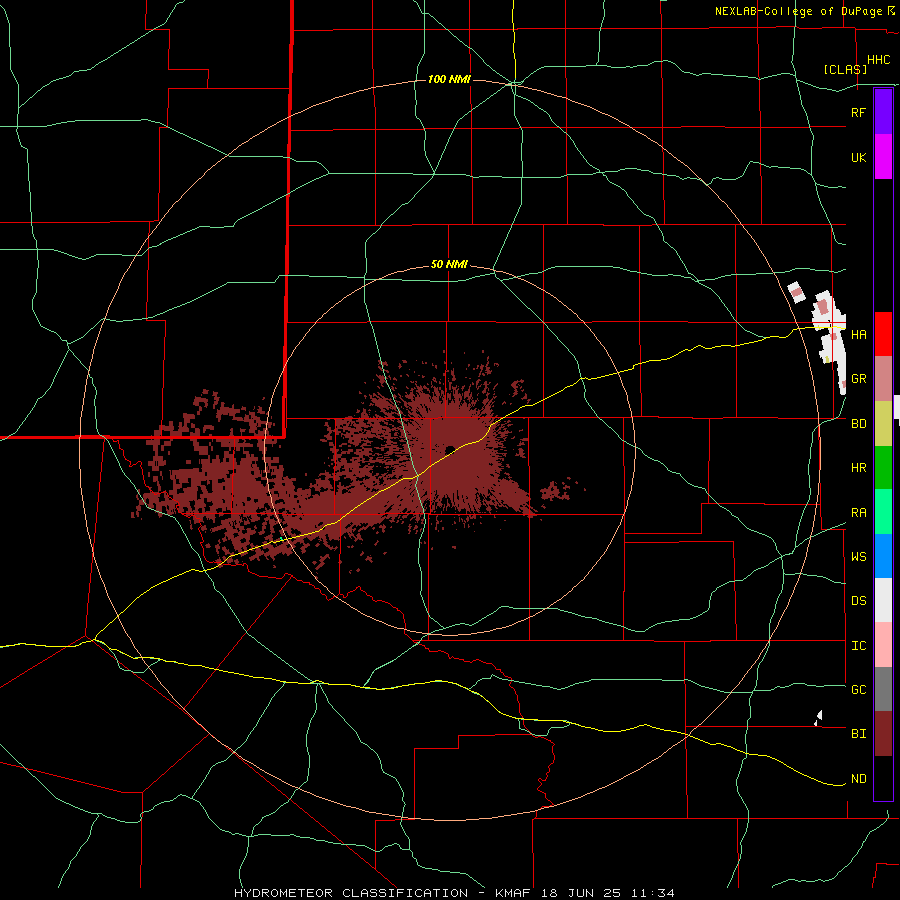Click the ND black legend swatch
Screen dimensions: 900x900
pyautogui.click(x=883, y=778)
